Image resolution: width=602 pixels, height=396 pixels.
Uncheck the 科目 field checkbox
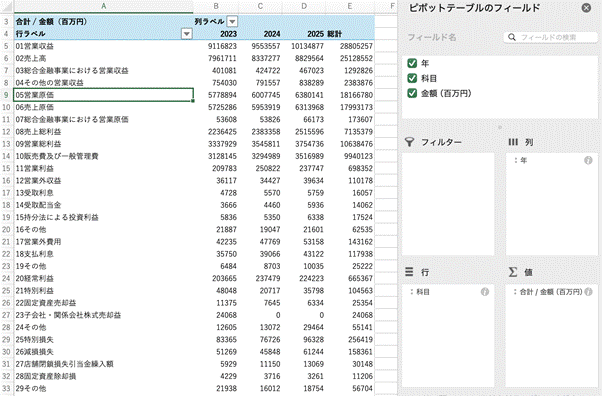[x=412, y=78]
